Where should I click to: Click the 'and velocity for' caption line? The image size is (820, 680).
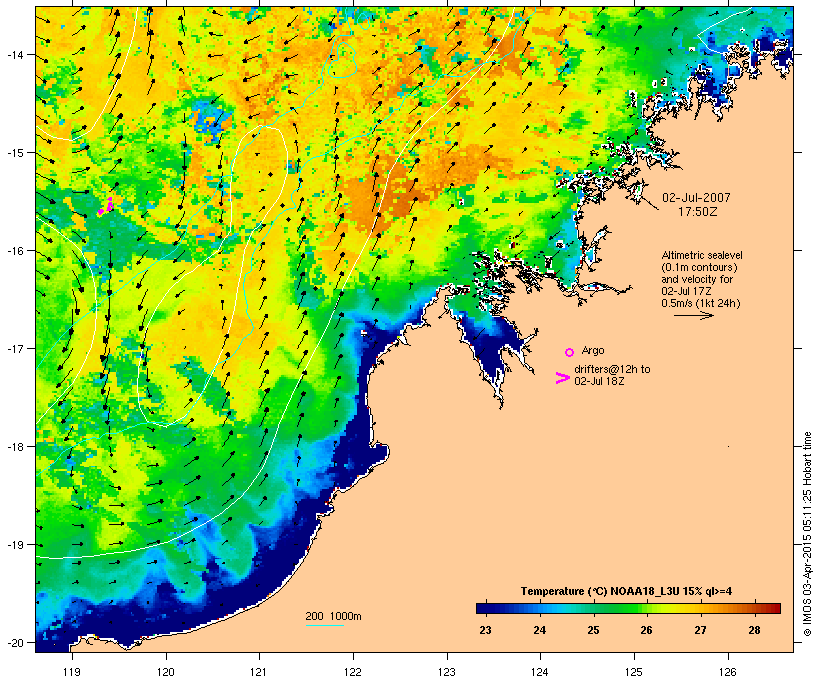click(697, 279)
